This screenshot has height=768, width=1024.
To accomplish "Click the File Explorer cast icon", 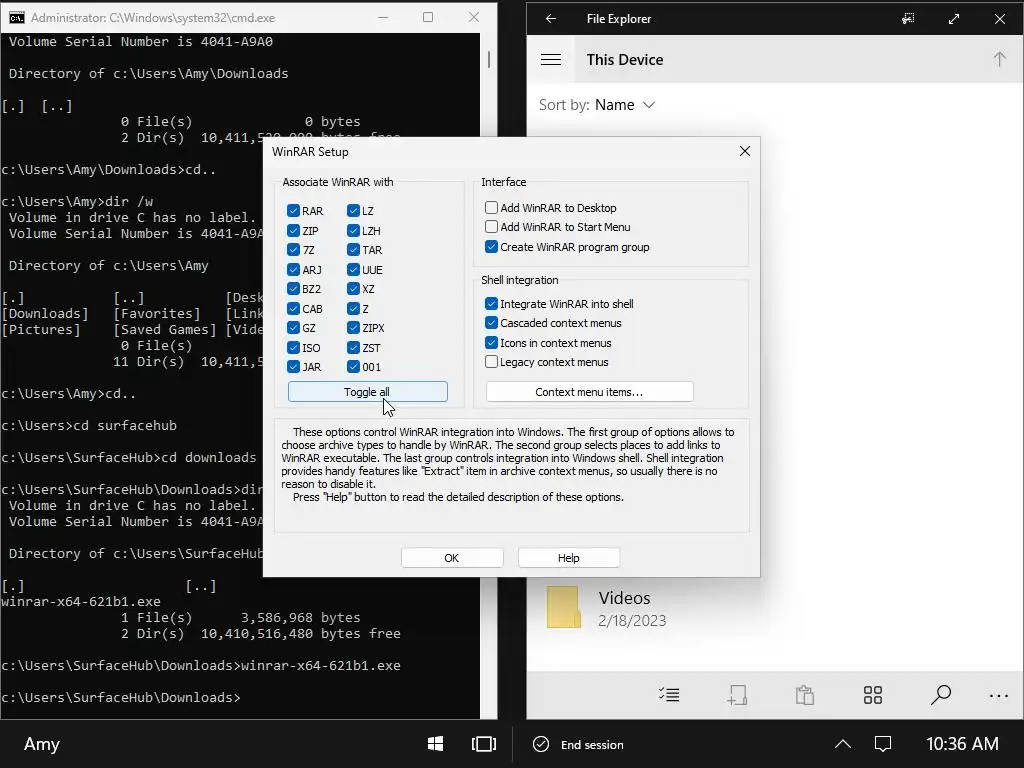I will coord(908,18).
